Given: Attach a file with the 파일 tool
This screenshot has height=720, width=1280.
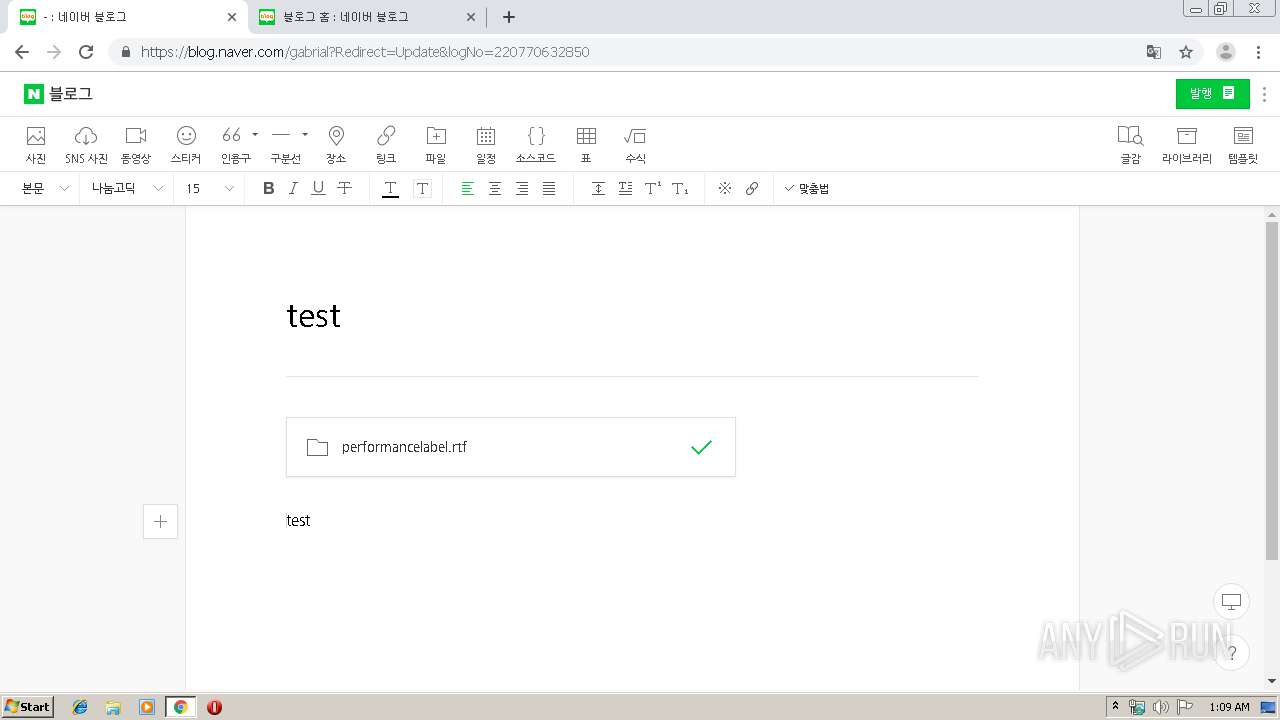Looking at the screenshot, I should [x=436, y=144].
